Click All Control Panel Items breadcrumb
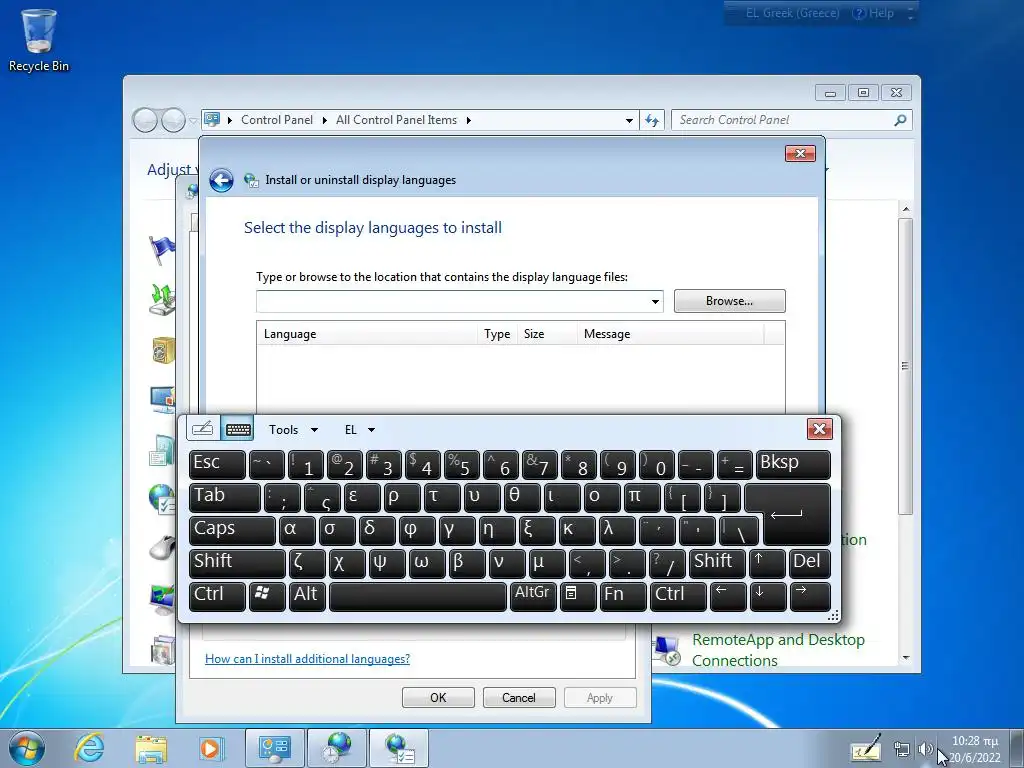1024x768 pixels. 396,120
